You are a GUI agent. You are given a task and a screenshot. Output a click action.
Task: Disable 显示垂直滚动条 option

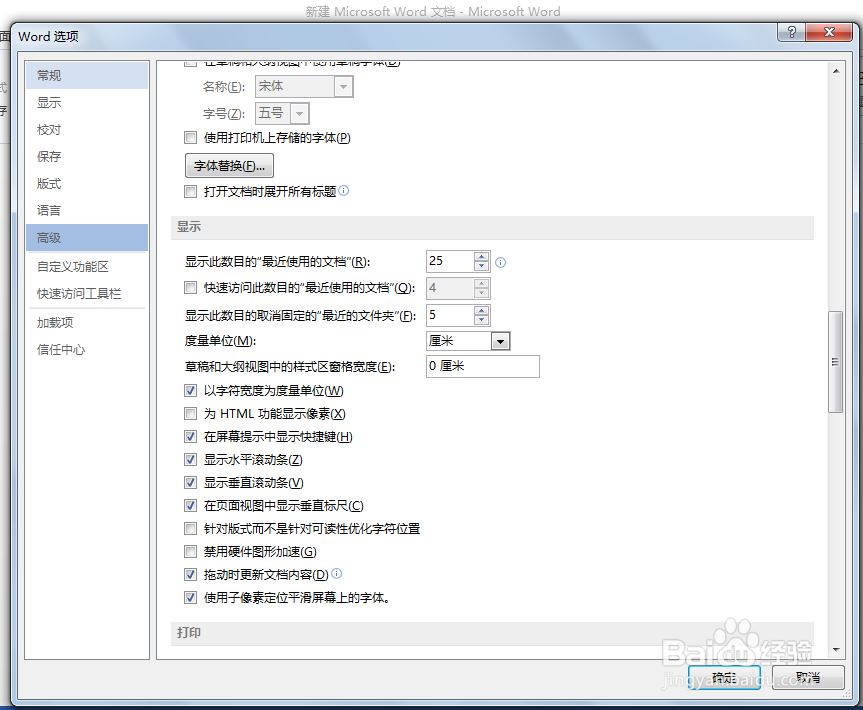pyautogui.click(x=190, y=483)
